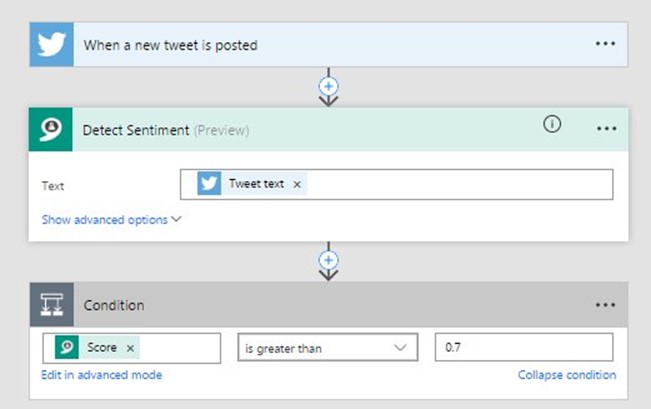The height and width of the screenshot is (409, 651).
Task: Insert a step above the Condition block
Action: (328, 259)
